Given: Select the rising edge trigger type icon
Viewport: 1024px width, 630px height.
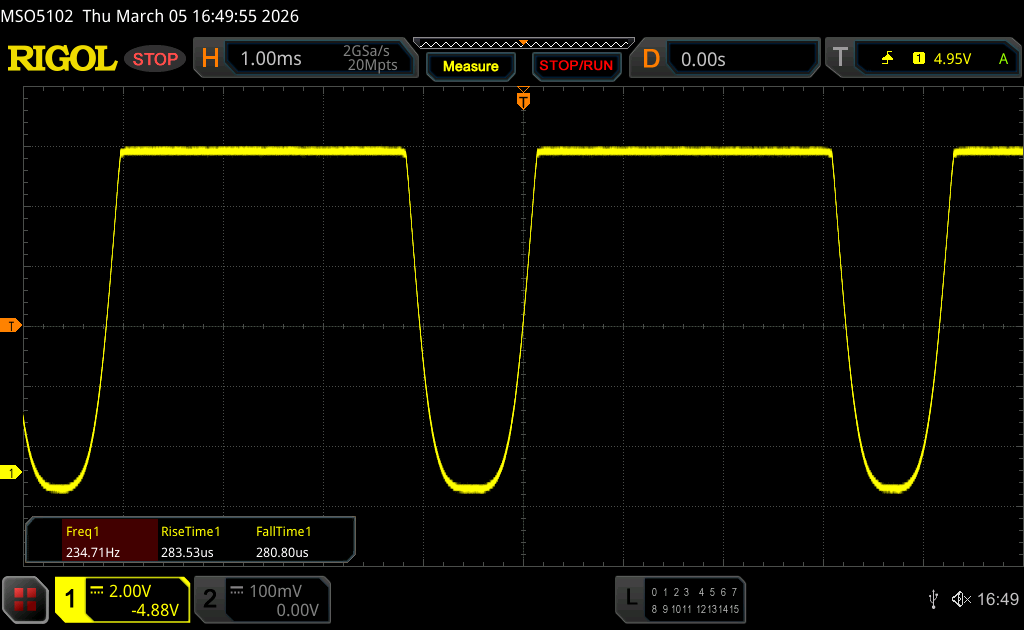Looking at the screenshot, I should point(887,59).
